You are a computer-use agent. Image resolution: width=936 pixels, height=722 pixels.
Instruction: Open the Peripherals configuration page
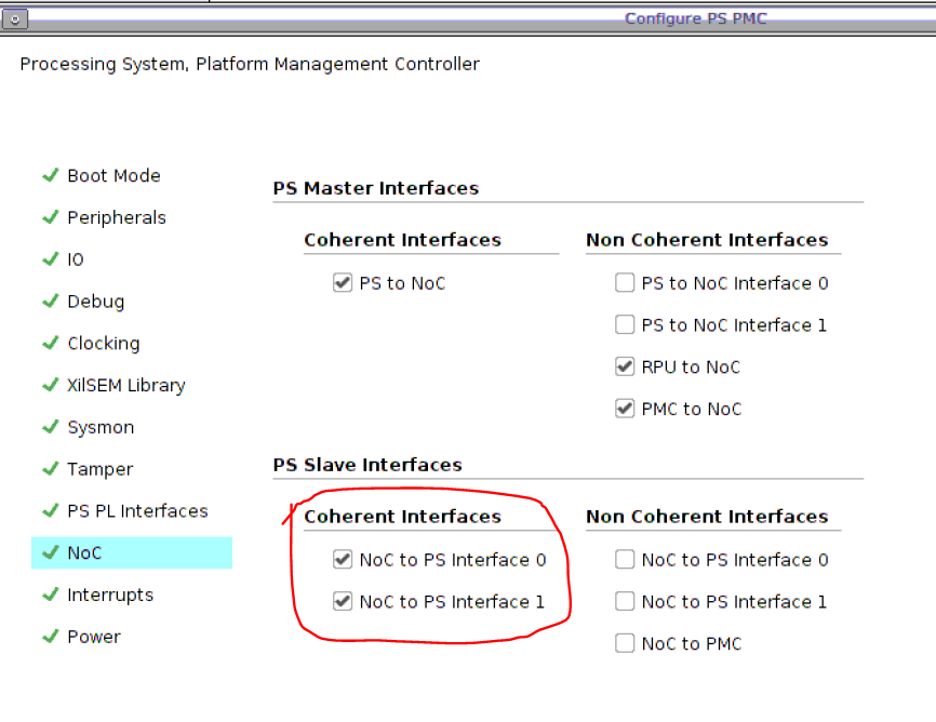[116, 218]
